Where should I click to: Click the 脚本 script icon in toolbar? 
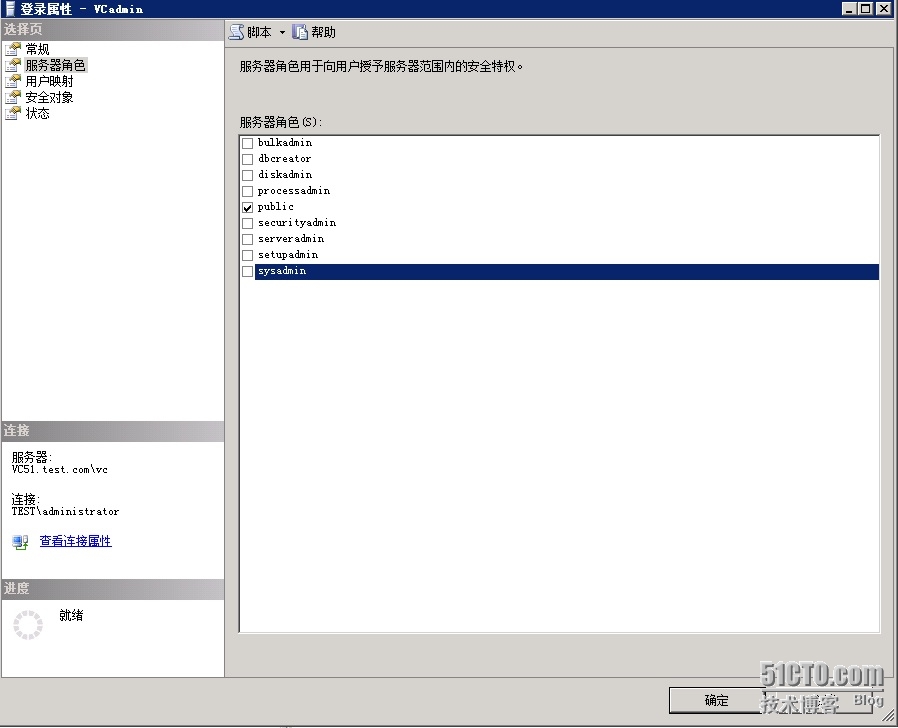[x=237, y=32]
